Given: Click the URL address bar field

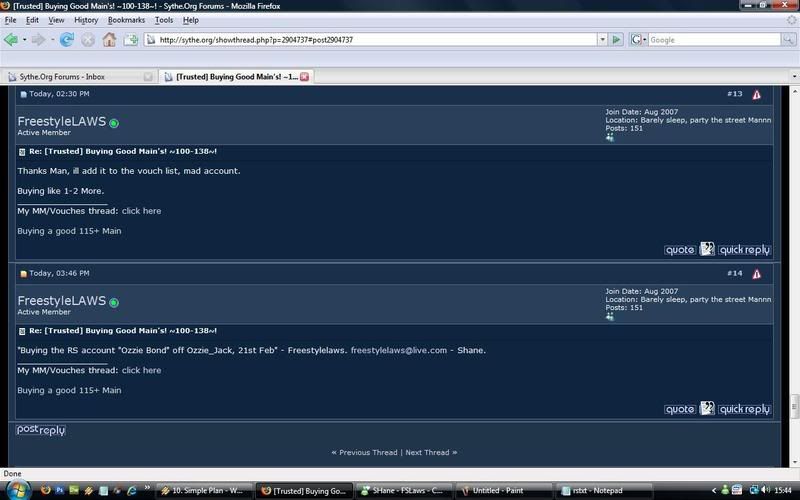Looking at the screenshot, I should pyautogui.click(x=371, y=39).
